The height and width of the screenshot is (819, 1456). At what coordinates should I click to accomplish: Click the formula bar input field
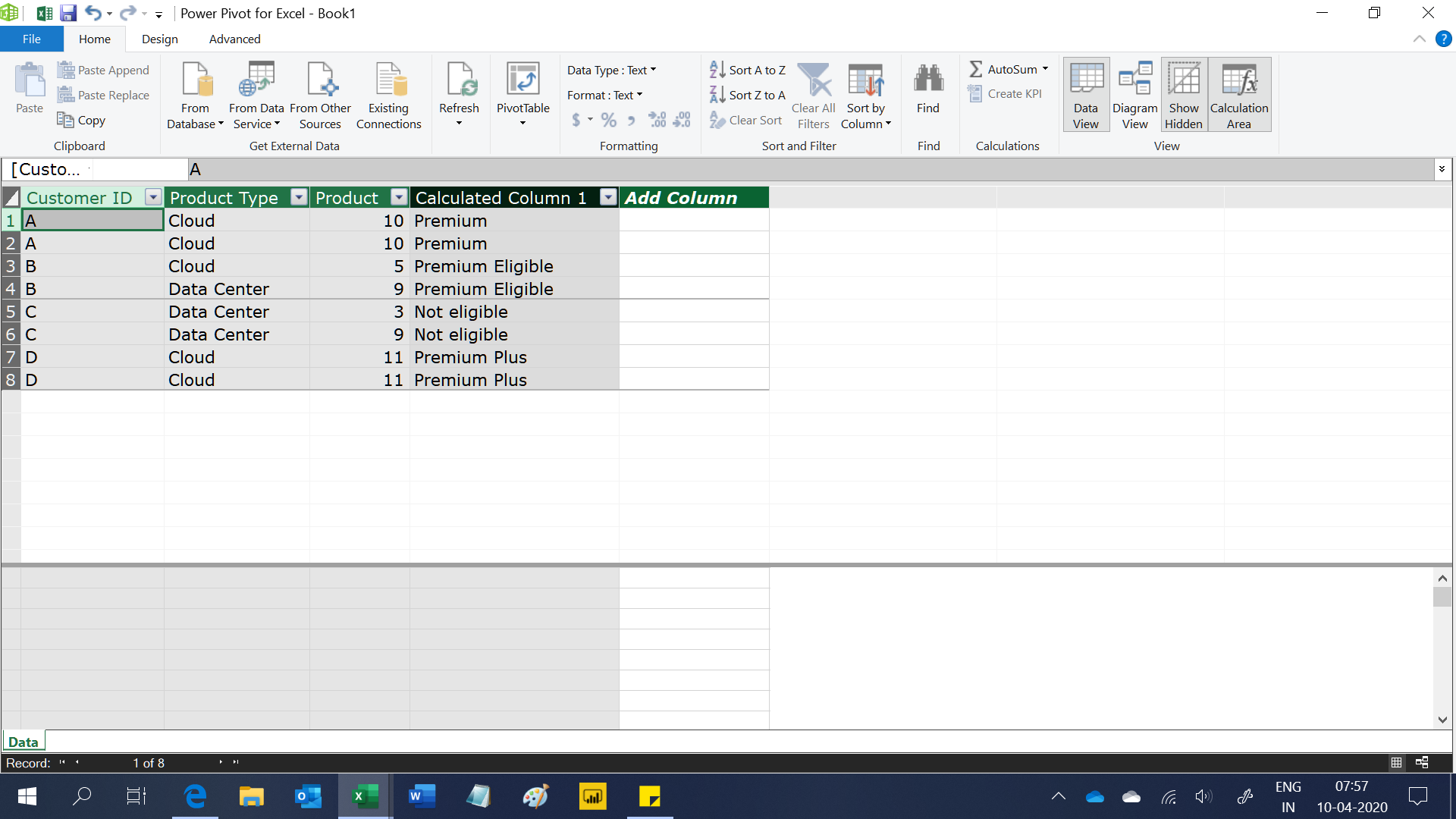[x=810, y=169]
